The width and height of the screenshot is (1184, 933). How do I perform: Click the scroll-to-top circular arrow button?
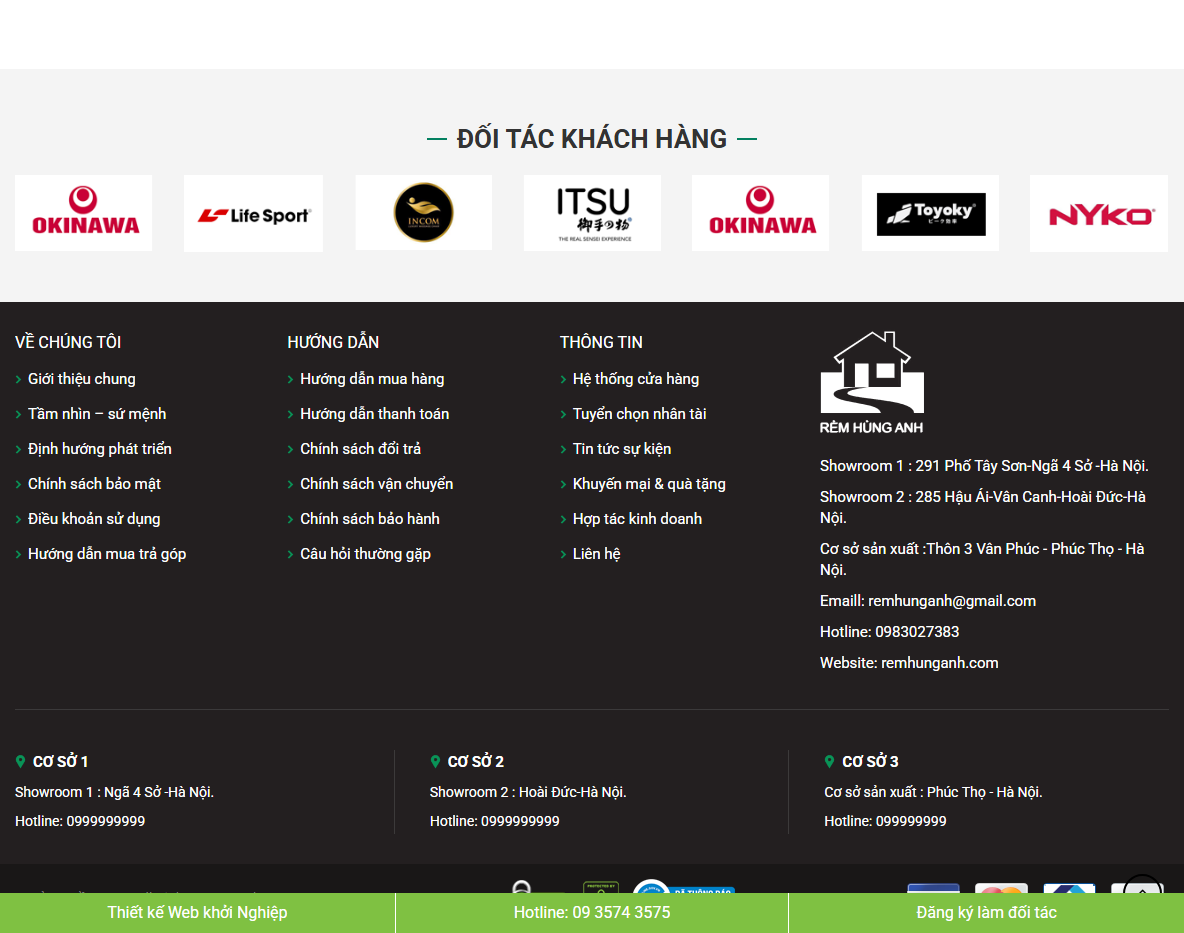click(1141, 891)
